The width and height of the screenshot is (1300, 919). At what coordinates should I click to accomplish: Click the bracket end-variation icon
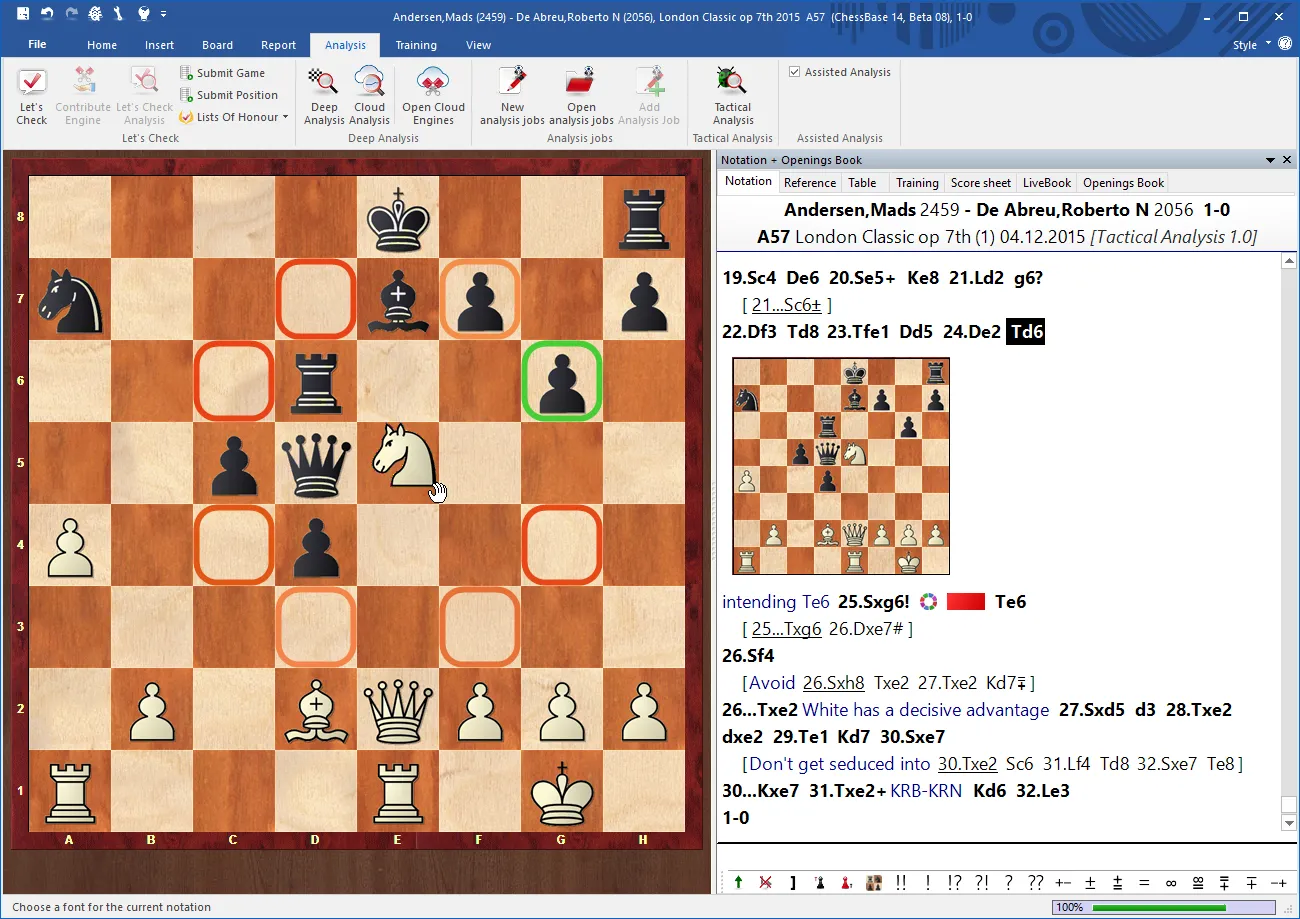pyautogui.click(x=793, y=882)
